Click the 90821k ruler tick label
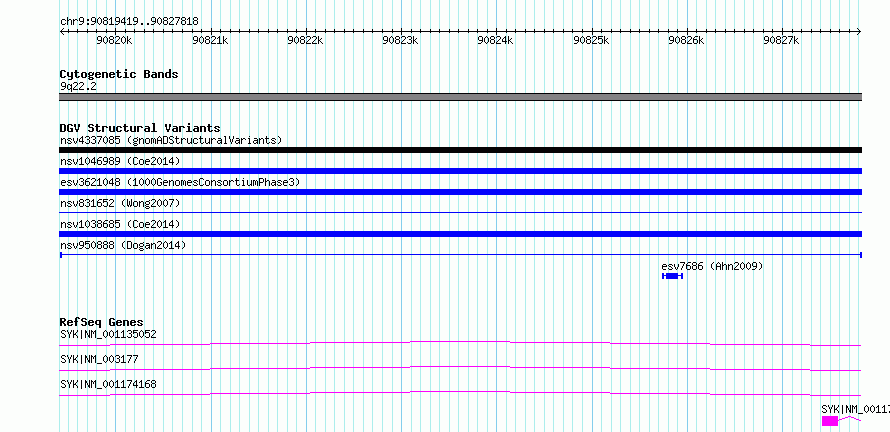 click(x=210, y=40)
